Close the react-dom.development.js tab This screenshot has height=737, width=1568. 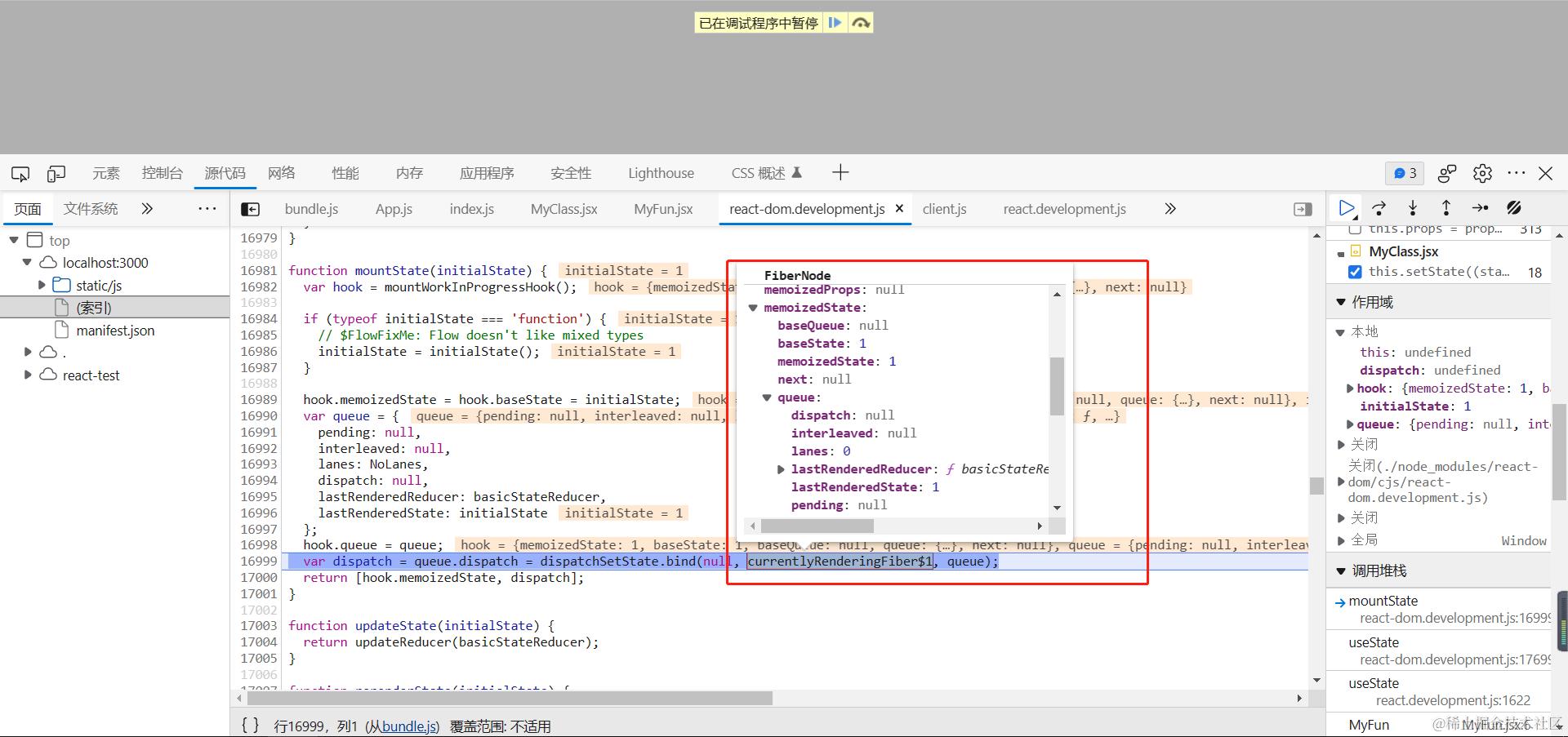pos(899,209)
